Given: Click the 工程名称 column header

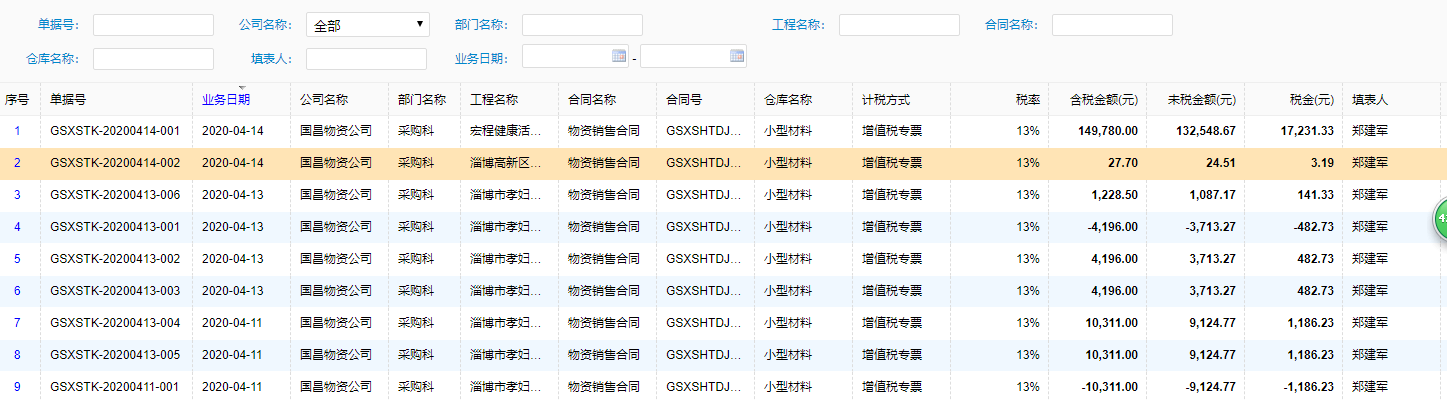Looking at the screenshot, I should 494,100.
